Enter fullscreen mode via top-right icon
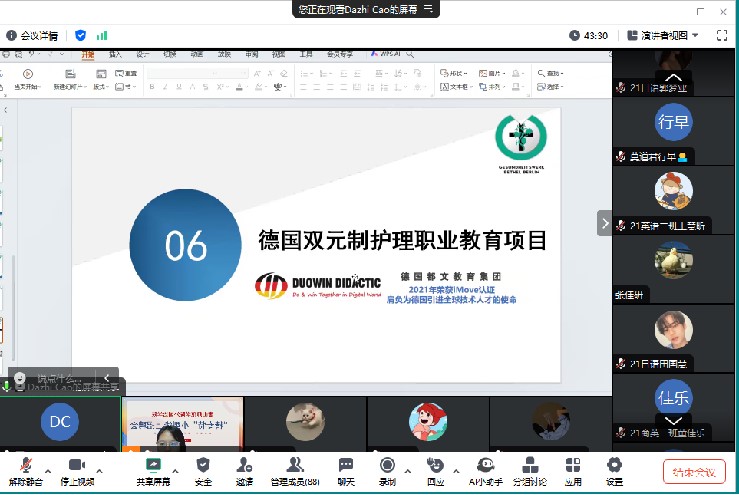The image size is (739, 495). point(722,35)
